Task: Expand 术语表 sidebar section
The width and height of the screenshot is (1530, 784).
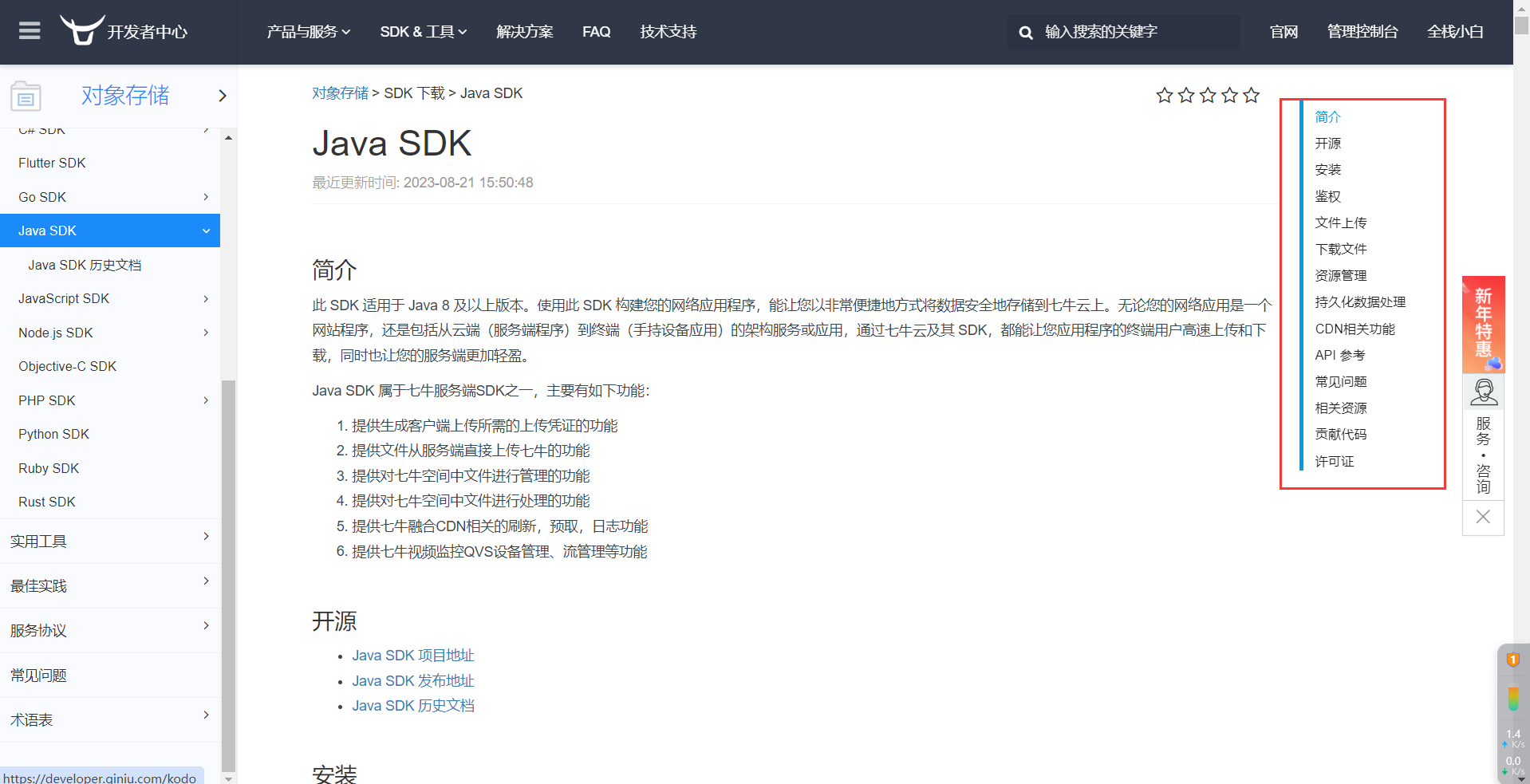Action: [206, 715]
